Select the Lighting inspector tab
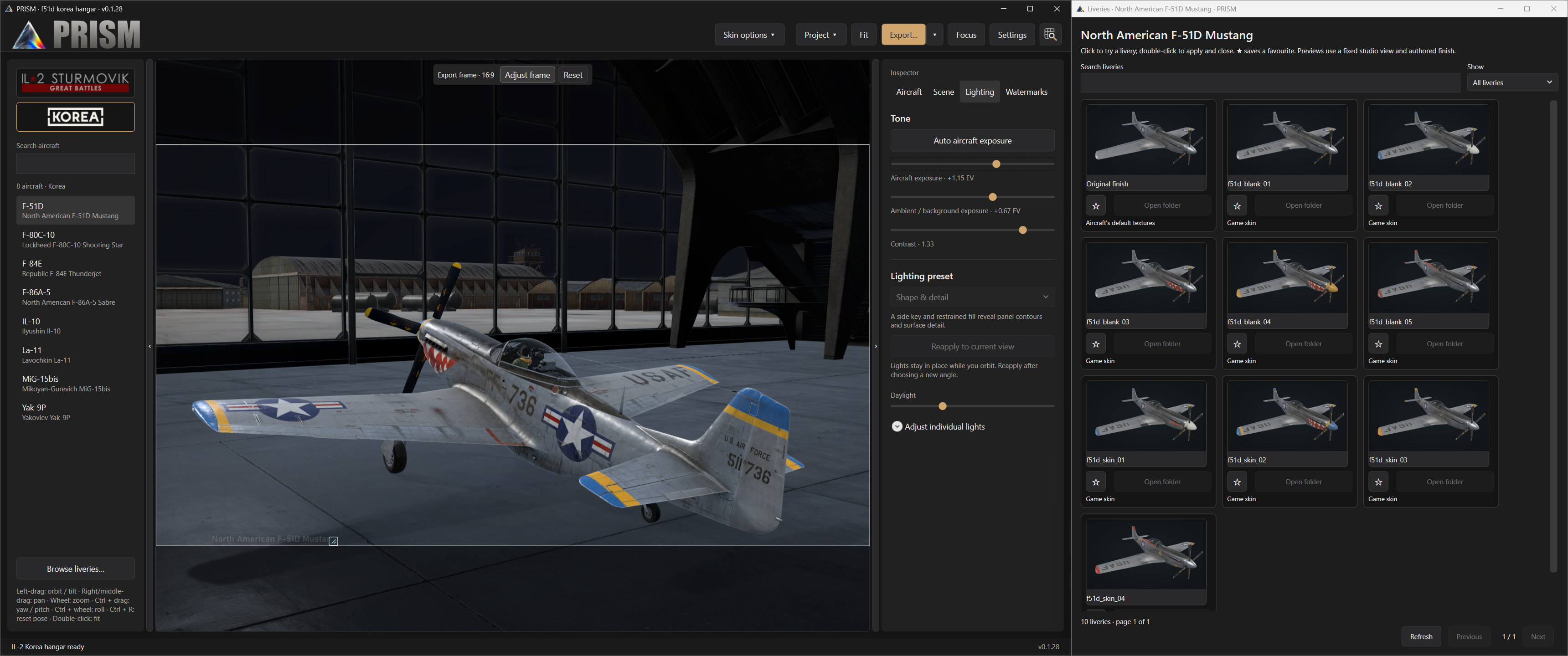Screen dimensions: 1568x656 click(980, 92)
